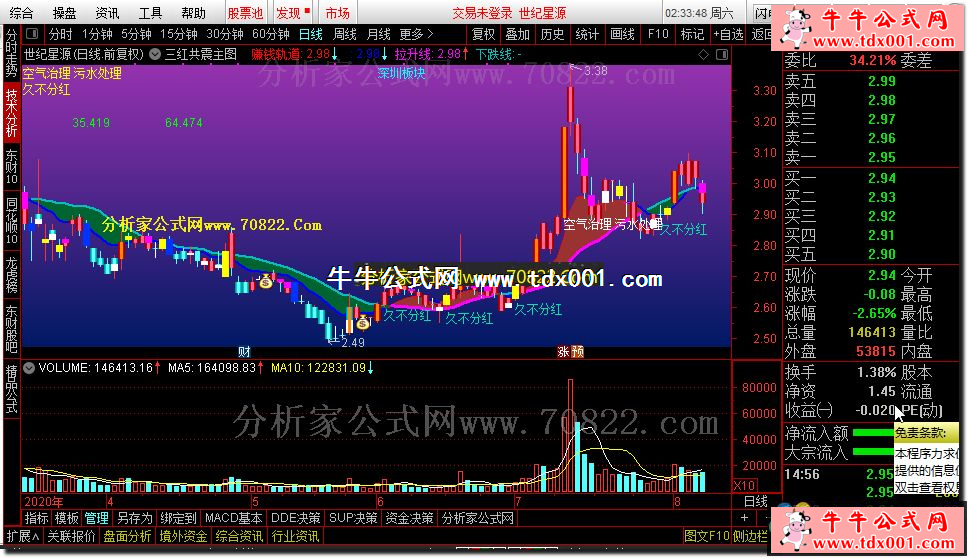This screenshot has width=969, height=558.
Task: Click 图文F10 button
Action: coord(706,536)
